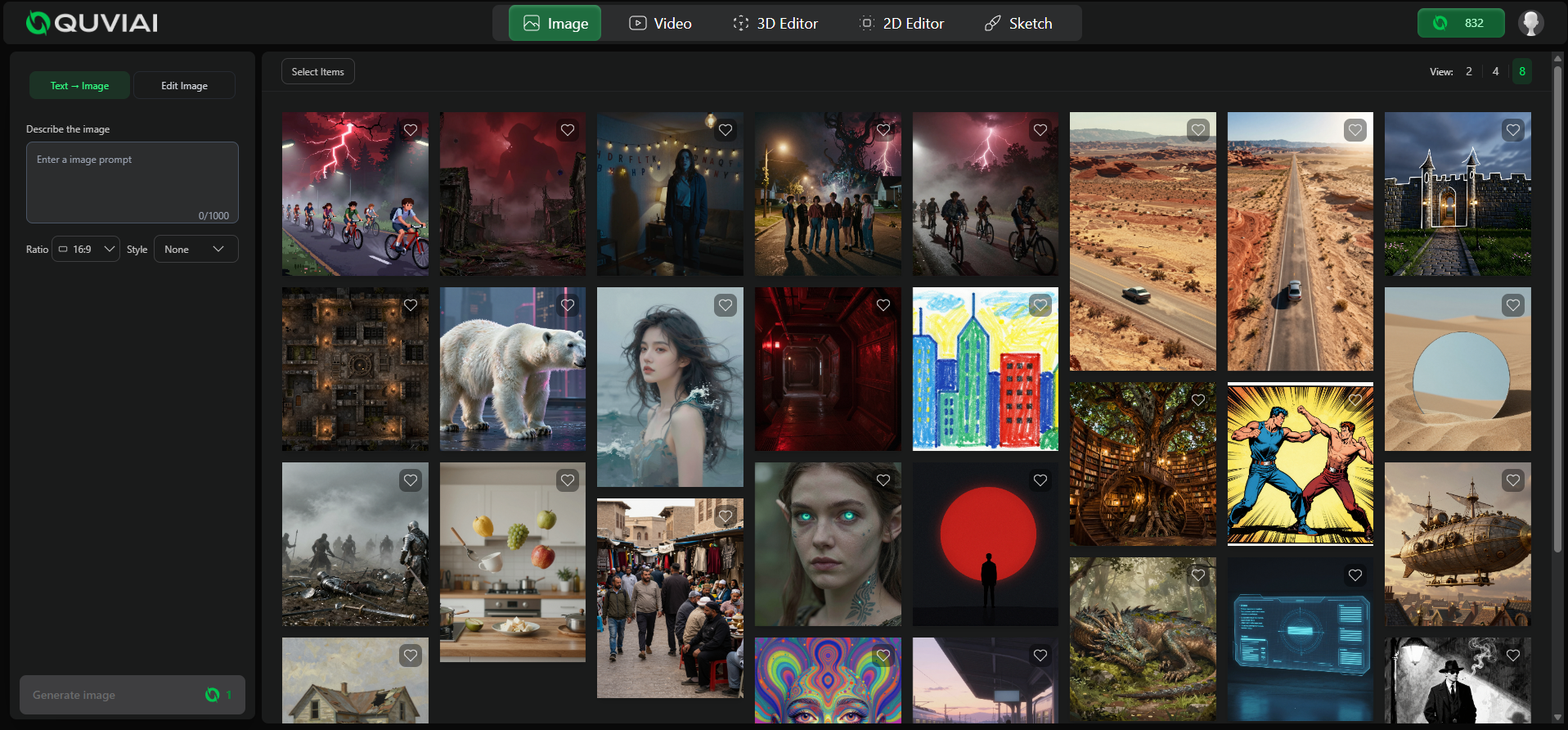Expand the Style None dropdown

coord(195,249)
